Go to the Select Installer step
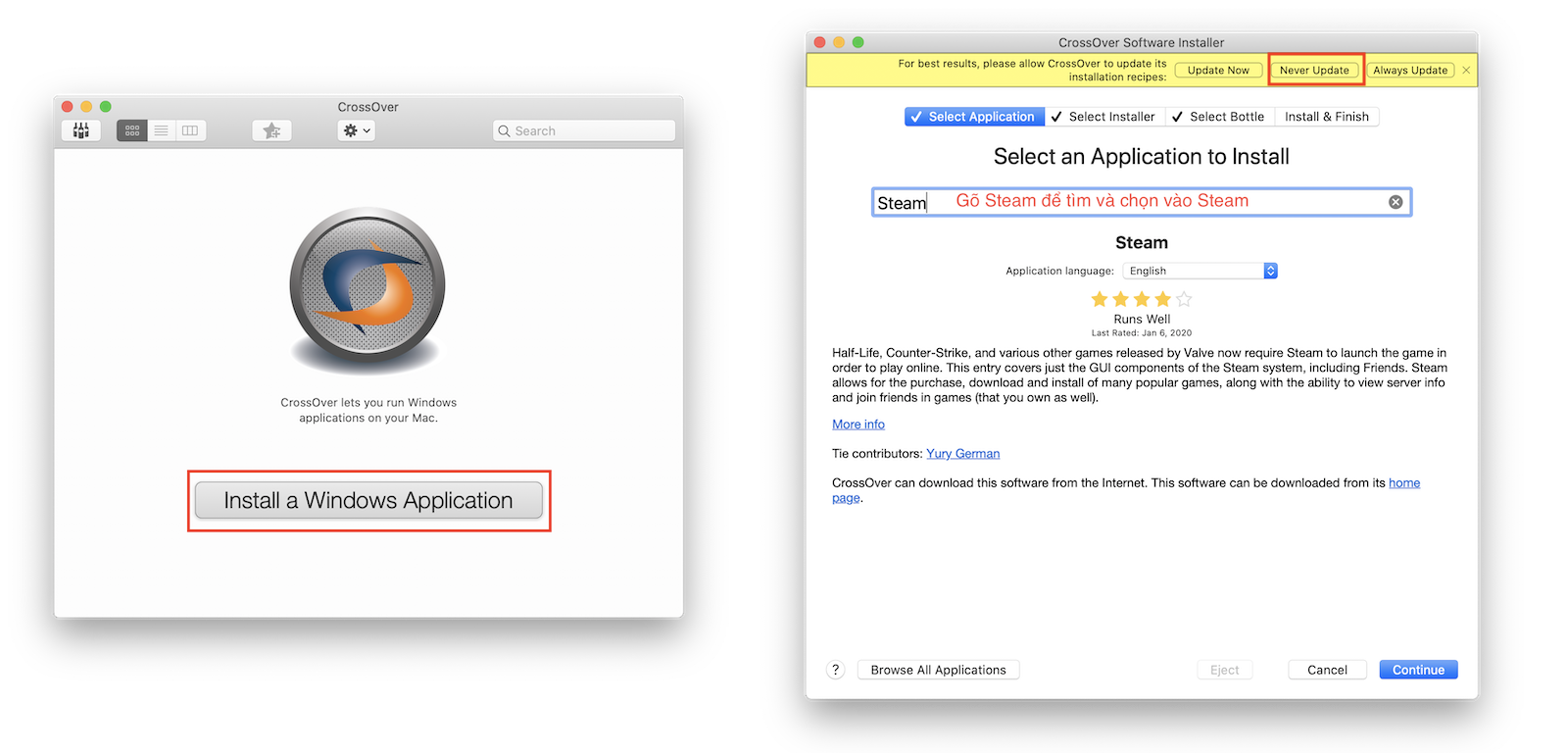Screen dimensions: 1568x753 1102,117
